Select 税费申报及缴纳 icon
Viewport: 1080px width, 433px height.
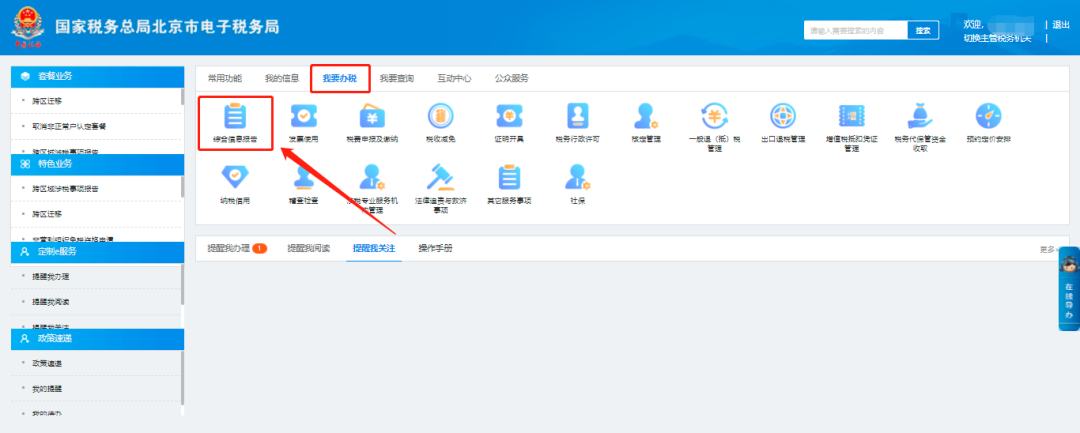tap(372, 116)
